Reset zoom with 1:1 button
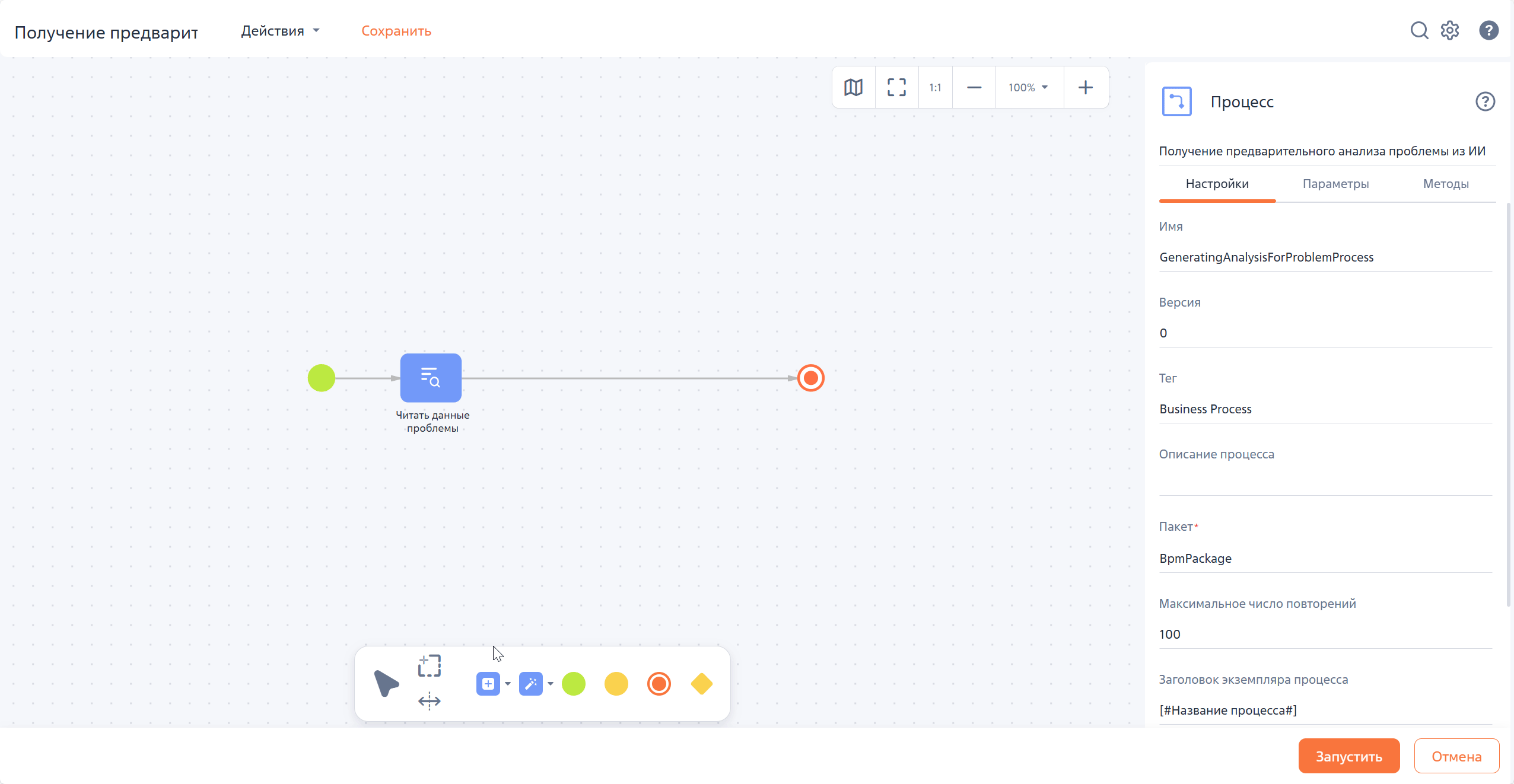Image resolution: width=1514 pixels, height=784 pixels. coord(935,87)
